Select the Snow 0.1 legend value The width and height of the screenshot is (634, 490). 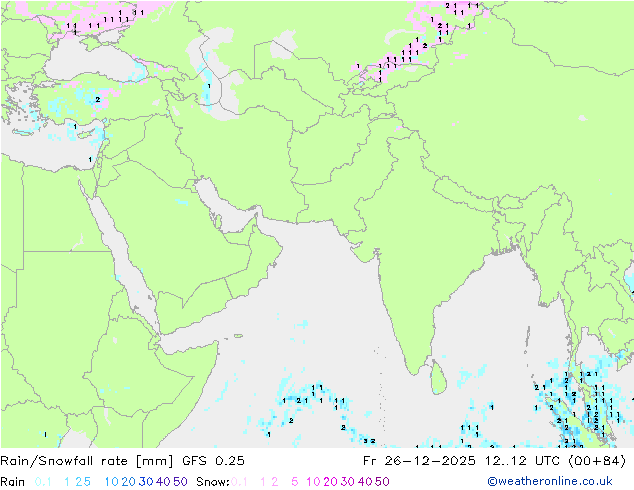click(x=239, y=482)
